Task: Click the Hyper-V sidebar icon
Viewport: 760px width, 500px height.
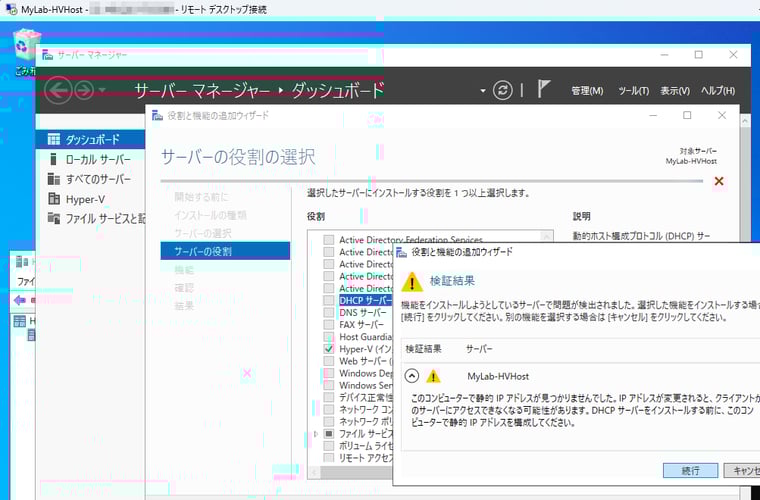Action: [x=53, y=199]
